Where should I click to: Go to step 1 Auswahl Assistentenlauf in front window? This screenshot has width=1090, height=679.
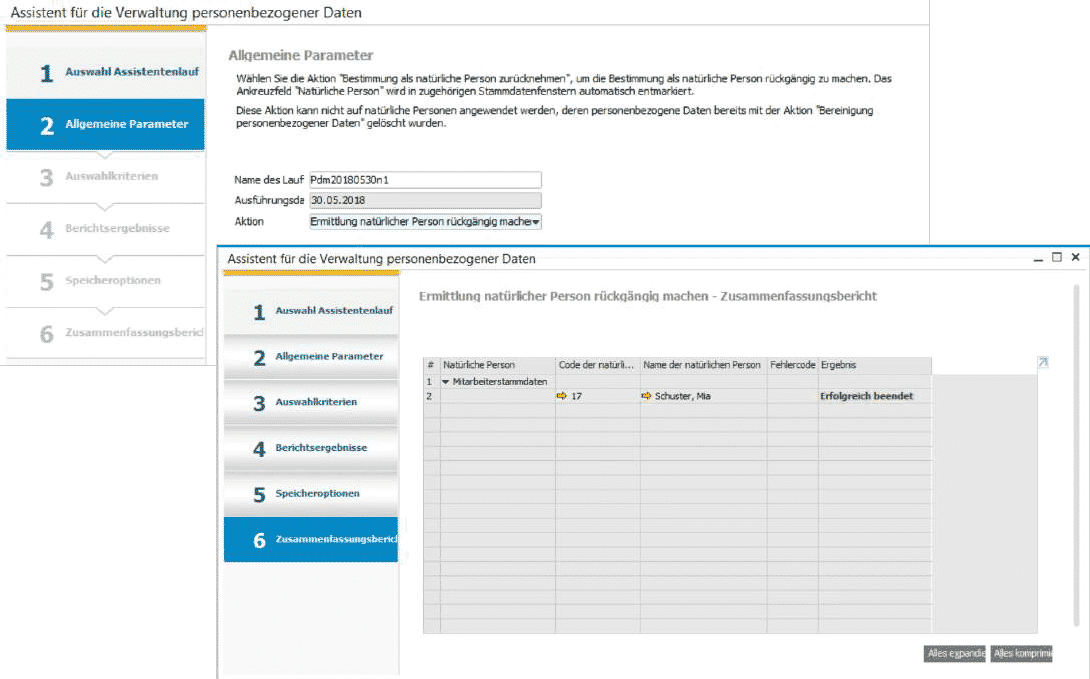click(x=311, y=311)
